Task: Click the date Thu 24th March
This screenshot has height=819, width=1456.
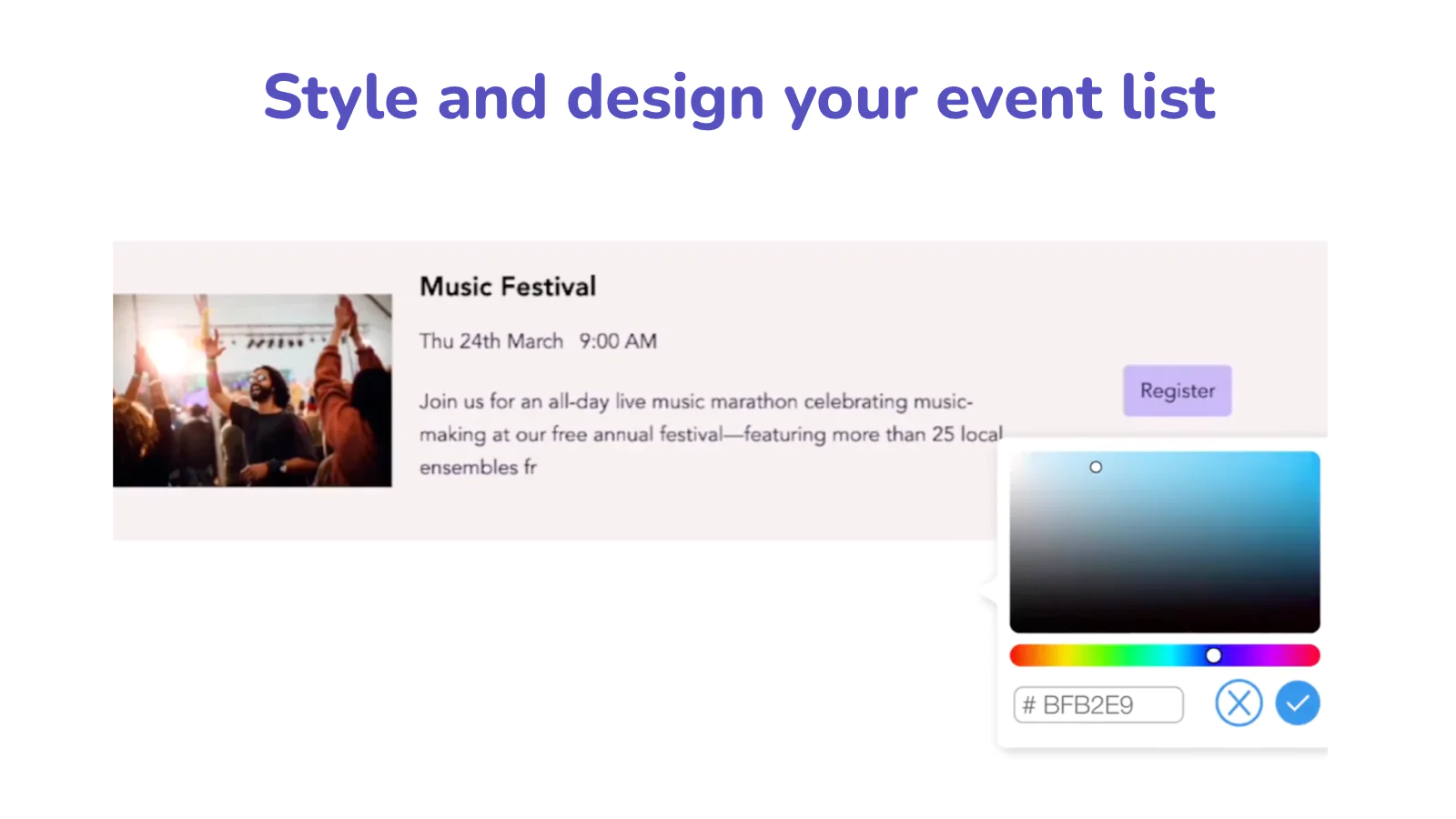Action: coord(491,341)
